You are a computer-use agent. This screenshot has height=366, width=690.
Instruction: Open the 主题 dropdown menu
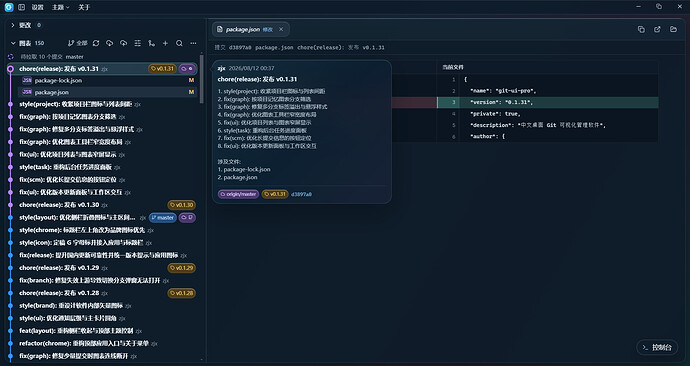click(60, 7)
